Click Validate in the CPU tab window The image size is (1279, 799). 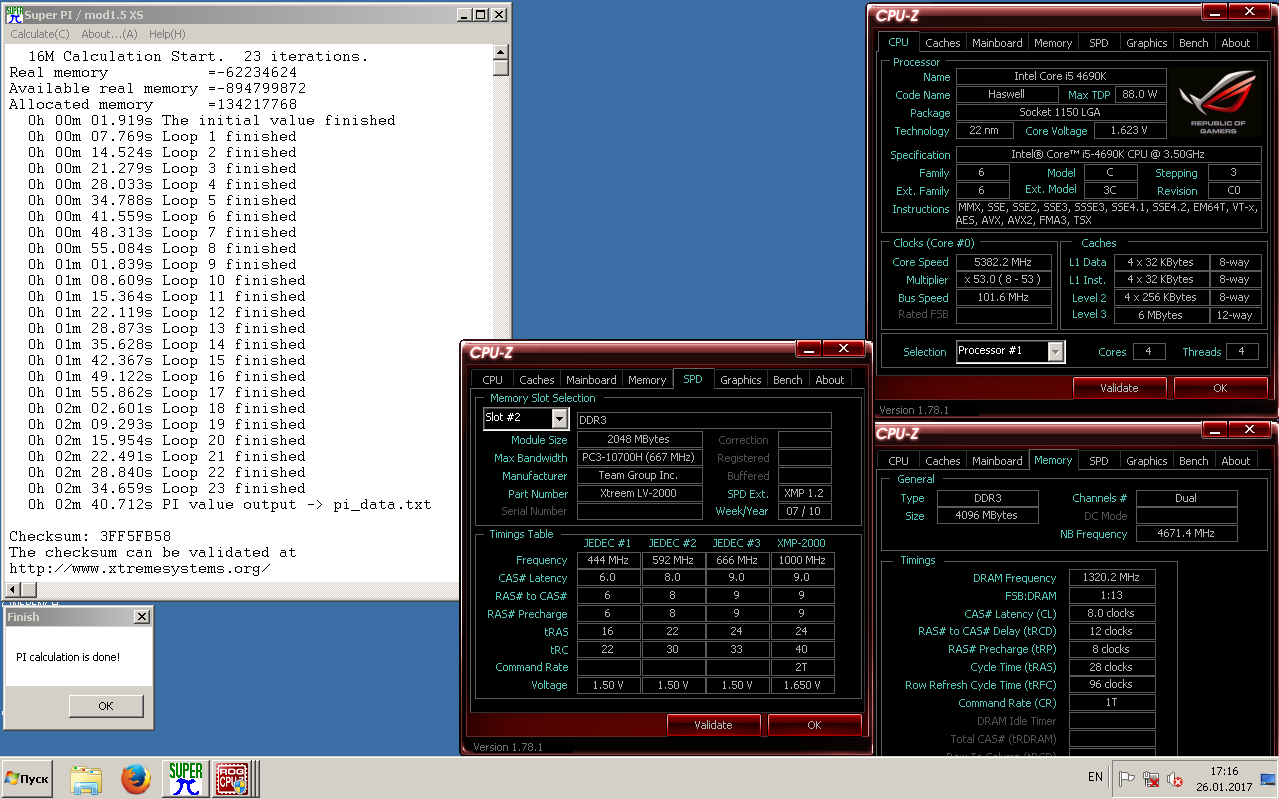1119,388
